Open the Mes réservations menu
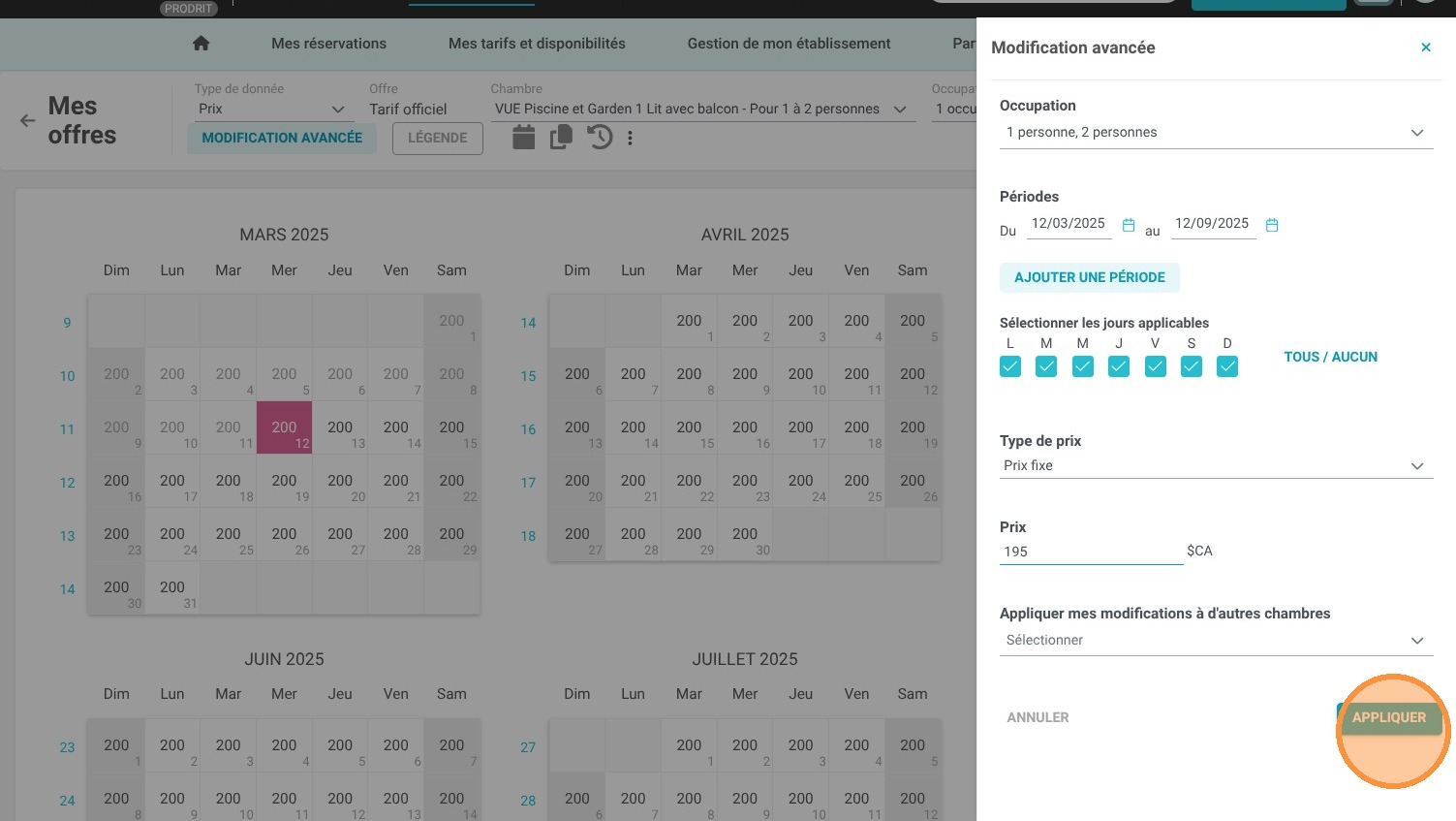 [x=329, y=44]
